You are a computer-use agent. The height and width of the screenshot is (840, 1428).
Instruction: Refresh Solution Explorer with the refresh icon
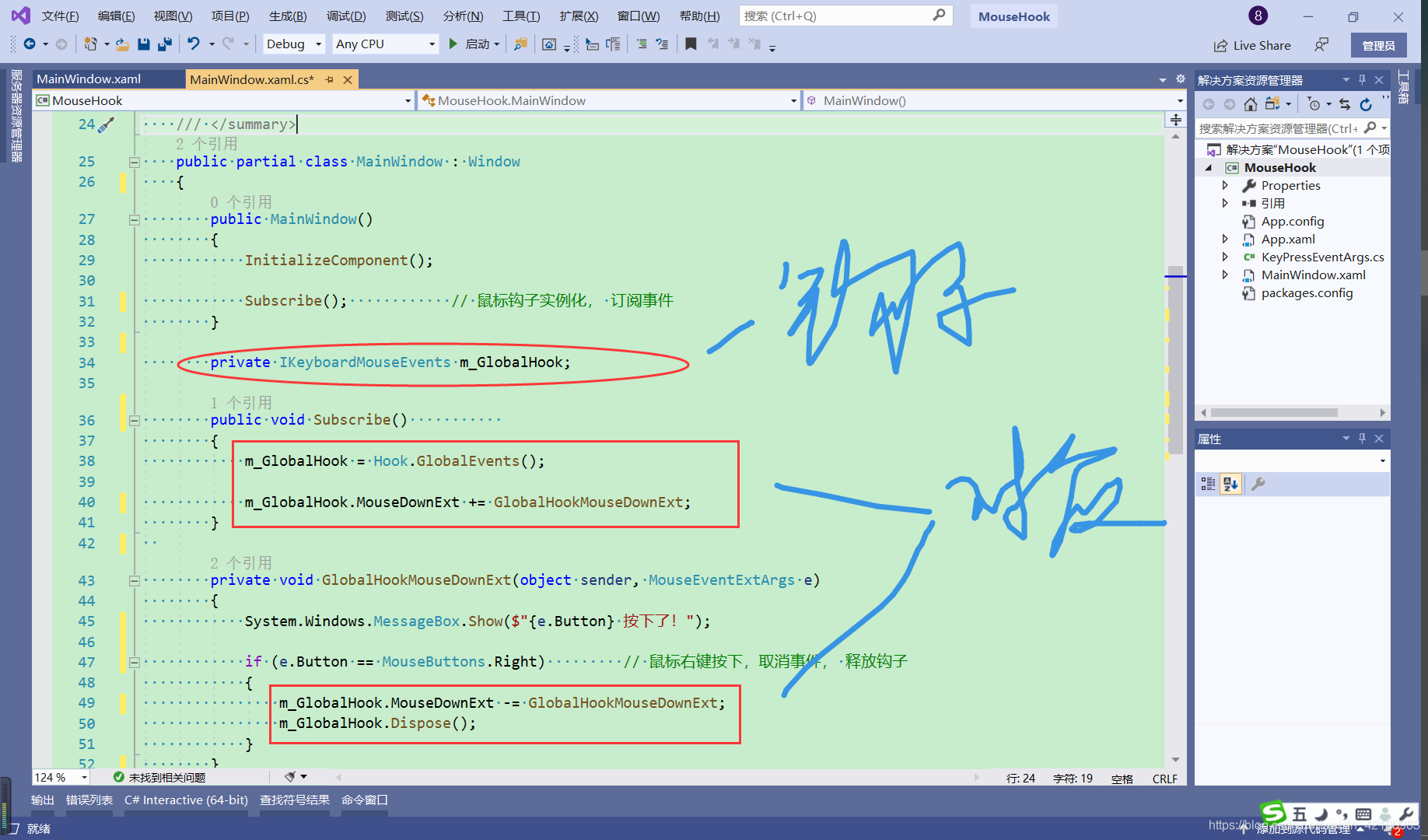(x=1366, y=104)
